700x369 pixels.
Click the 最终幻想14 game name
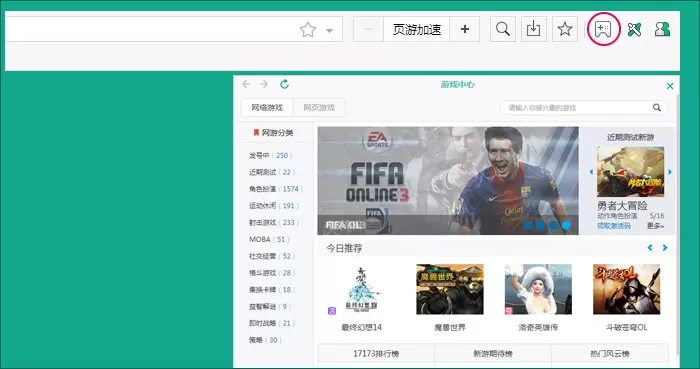[x=362, y=327]
